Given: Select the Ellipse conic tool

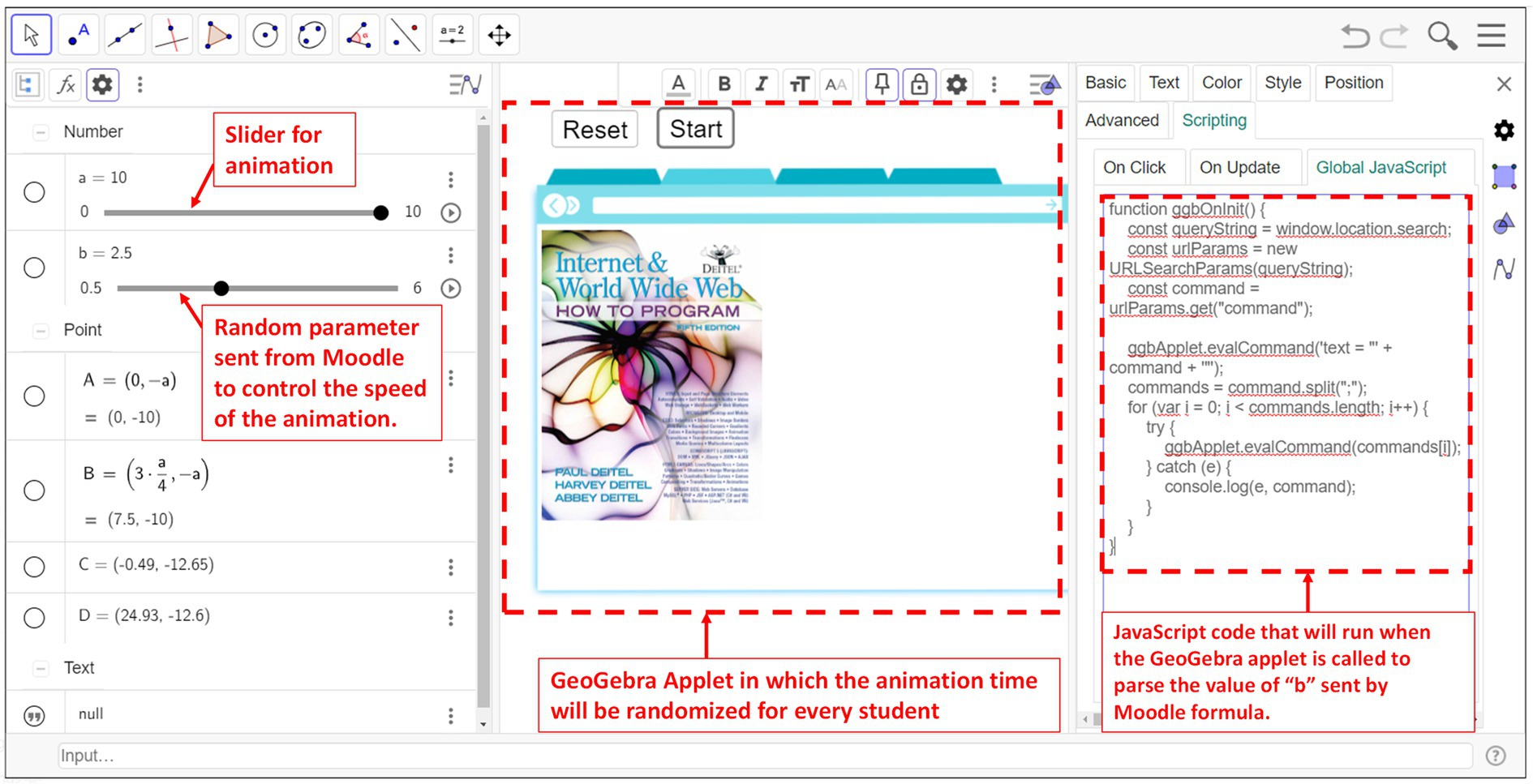Looking at the screenshot, I should coord(311,36).
